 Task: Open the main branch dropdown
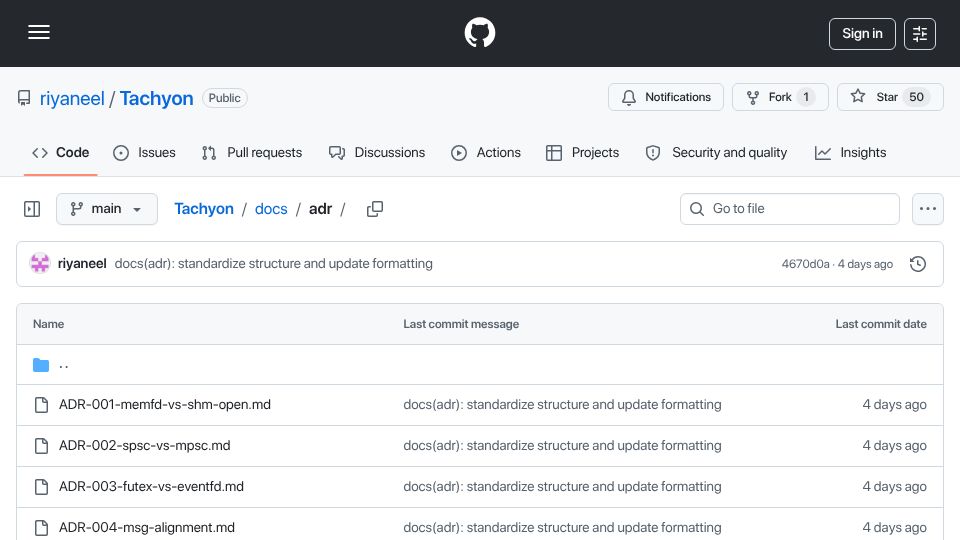coord(107,209)
